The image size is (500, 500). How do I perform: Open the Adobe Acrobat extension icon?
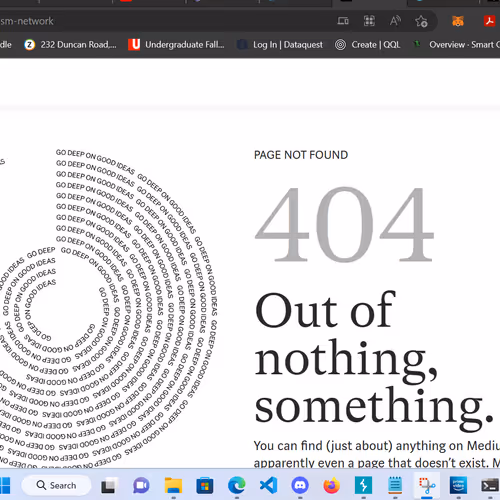tap(489, 21)
